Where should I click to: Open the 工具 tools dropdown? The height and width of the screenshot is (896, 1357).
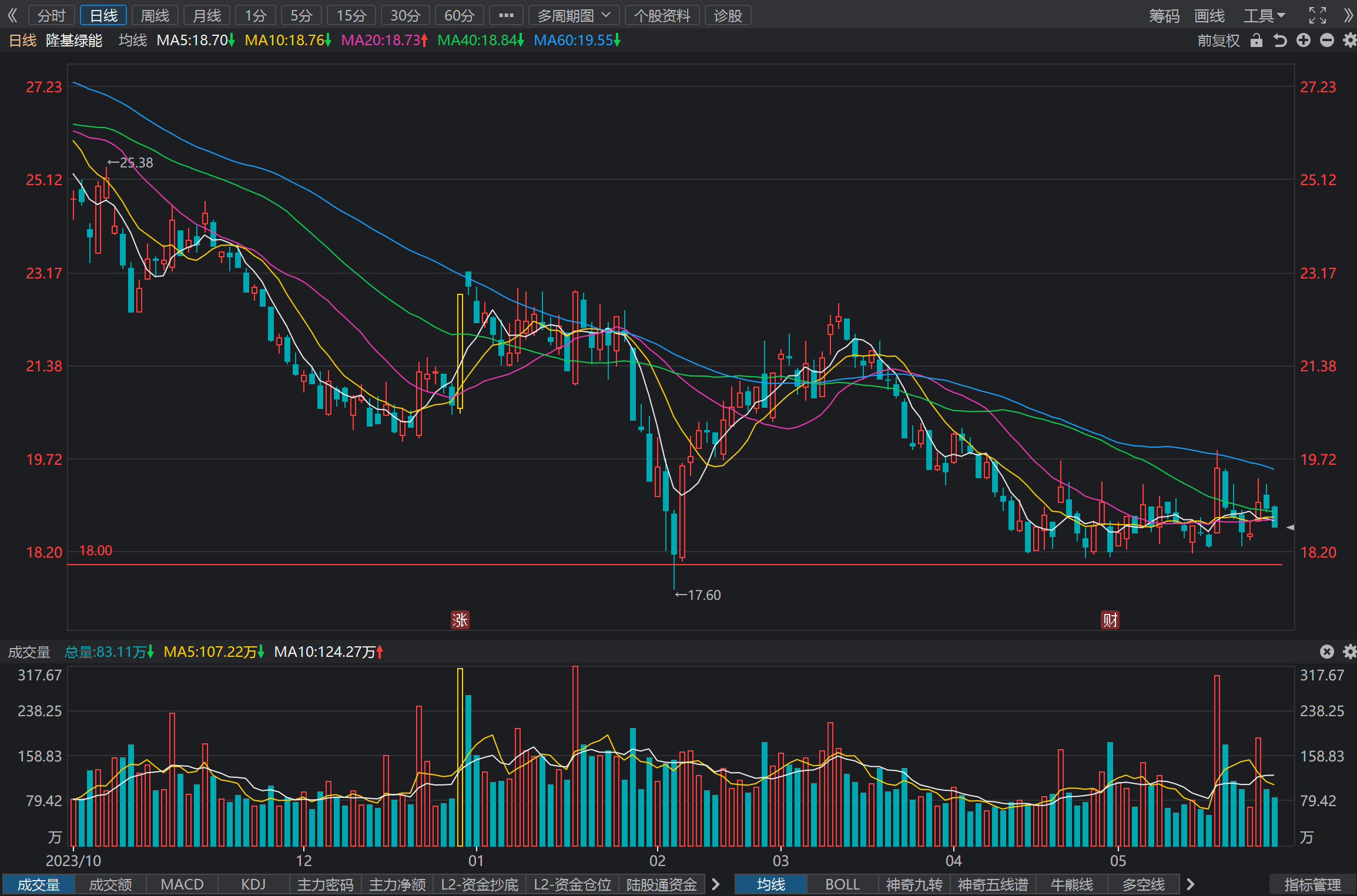click(1264, 15)
